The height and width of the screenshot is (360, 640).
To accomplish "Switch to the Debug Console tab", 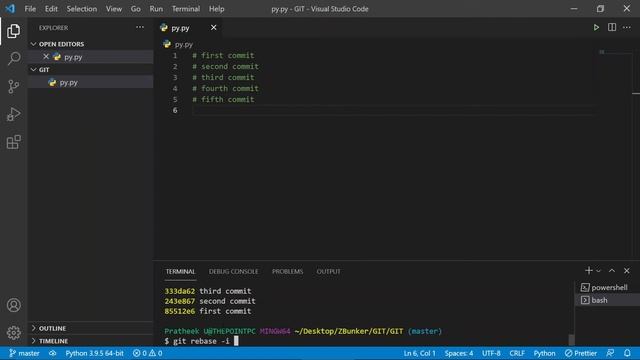I will [x=233, y=271].
